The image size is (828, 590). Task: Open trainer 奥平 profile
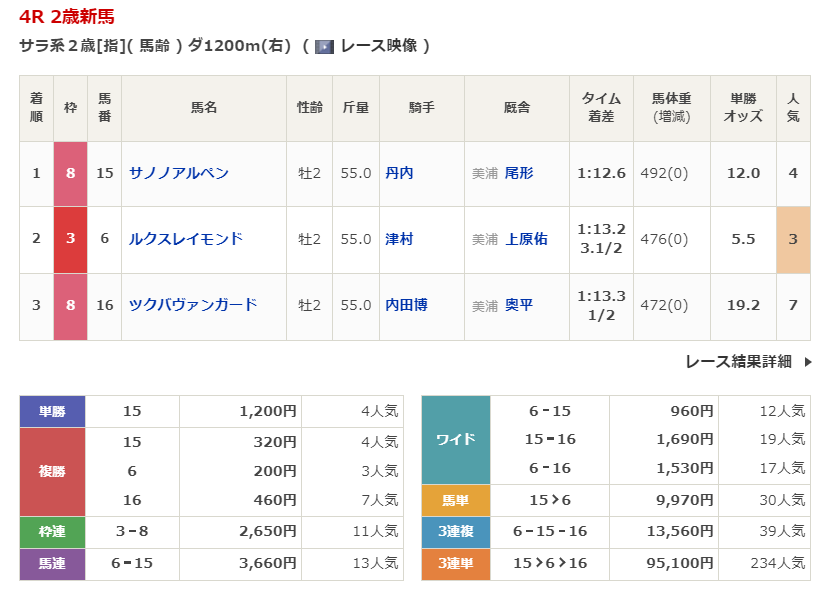click(519, 305)
